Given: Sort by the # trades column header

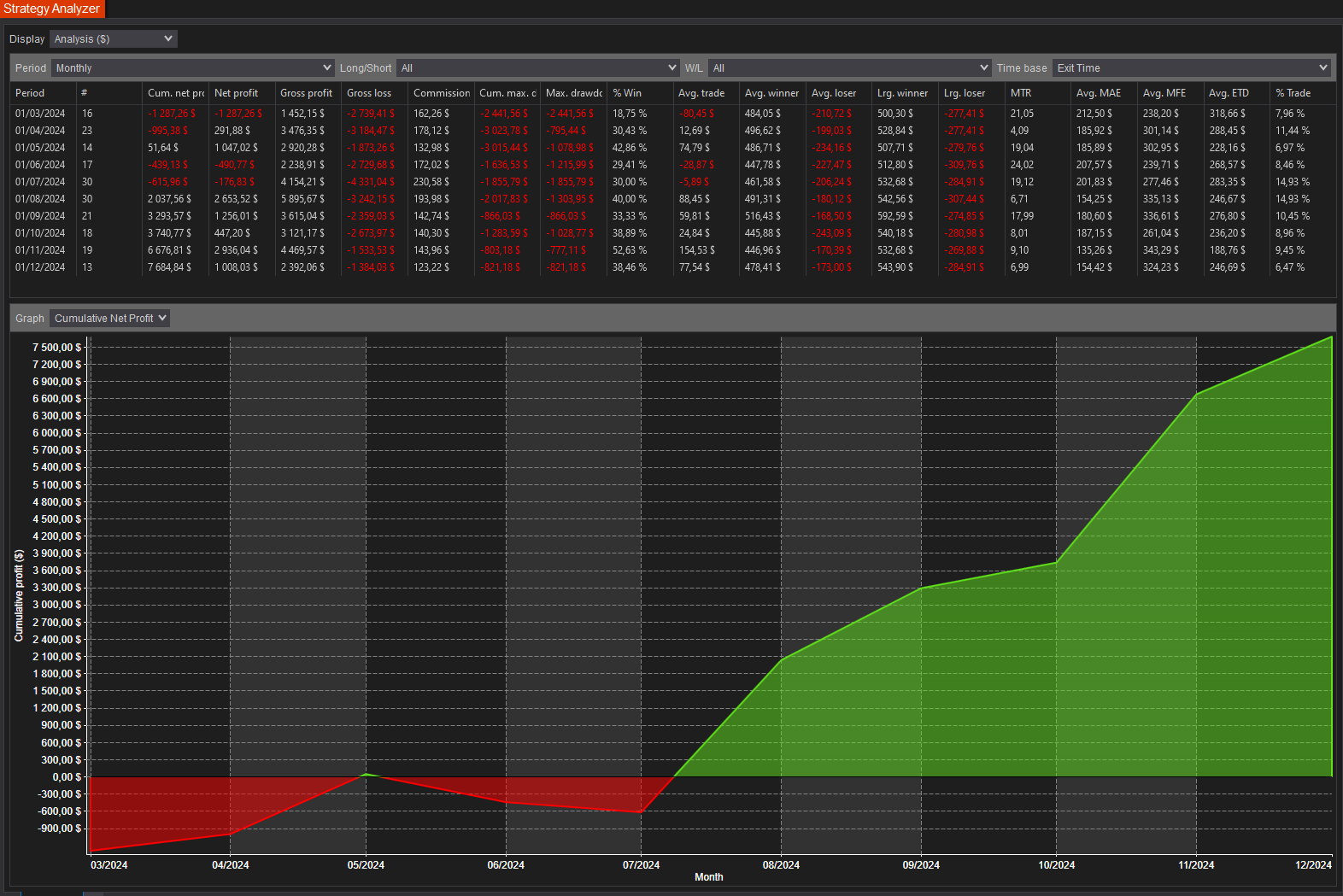Looking at the screenshot, I should (x=108, y=93).
